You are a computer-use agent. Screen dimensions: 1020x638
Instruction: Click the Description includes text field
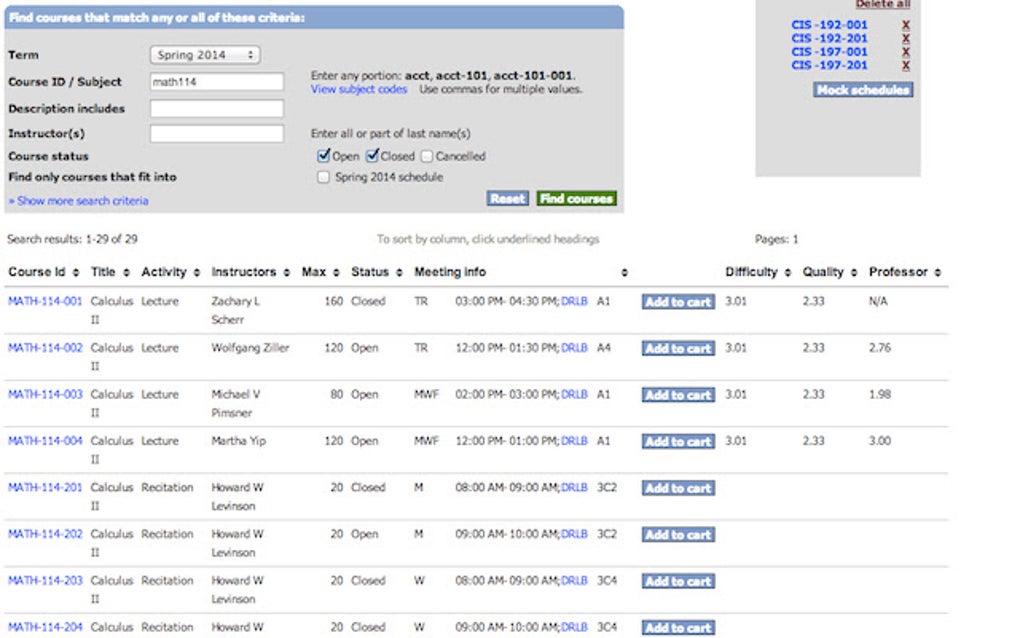click(x=217, y=109)
